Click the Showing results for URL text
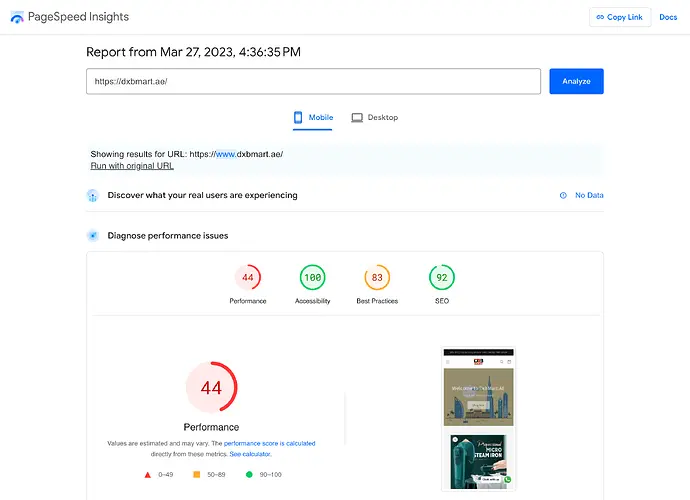This screenshot has width=690, height=500. (187, 154)
